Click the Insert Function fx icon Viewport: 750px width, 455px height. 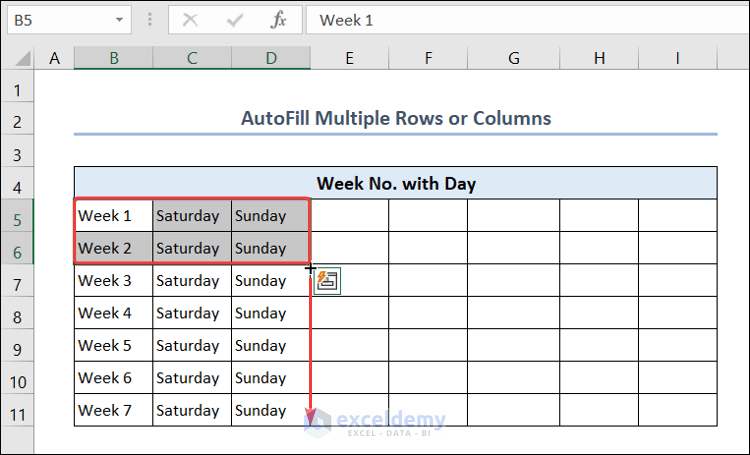280,19
